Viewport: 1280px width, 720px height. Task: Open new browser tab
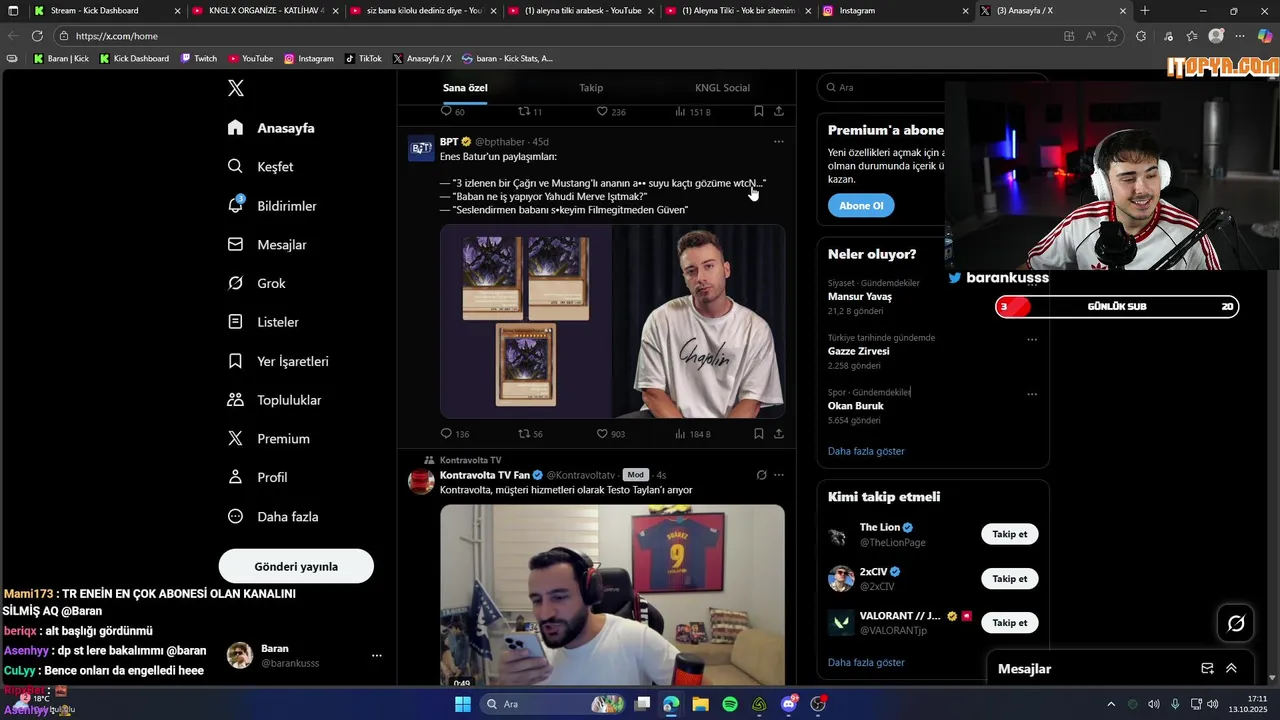(x=1145, y=11)
